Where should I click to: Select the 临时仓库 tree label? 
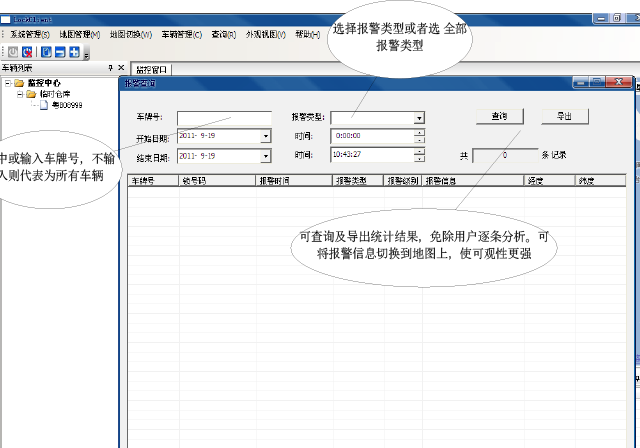point(55,94)
